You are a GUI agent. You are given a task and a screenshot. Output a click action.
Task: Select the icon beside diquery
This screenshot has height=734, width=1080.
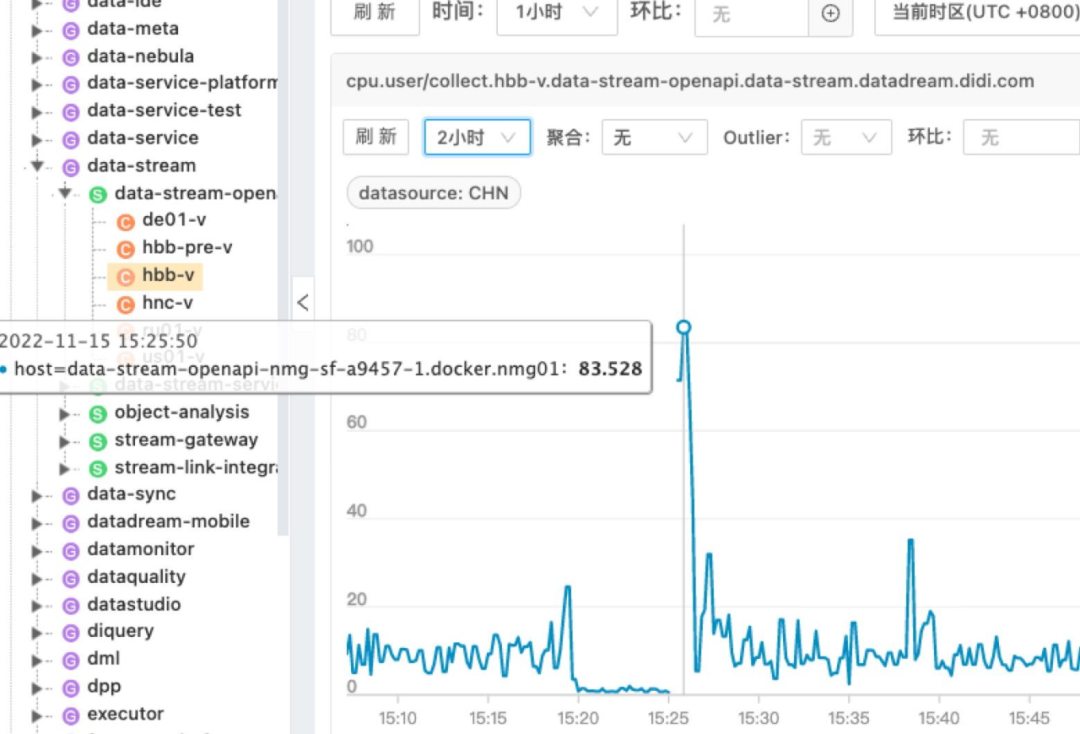click(x=70, y=633)
